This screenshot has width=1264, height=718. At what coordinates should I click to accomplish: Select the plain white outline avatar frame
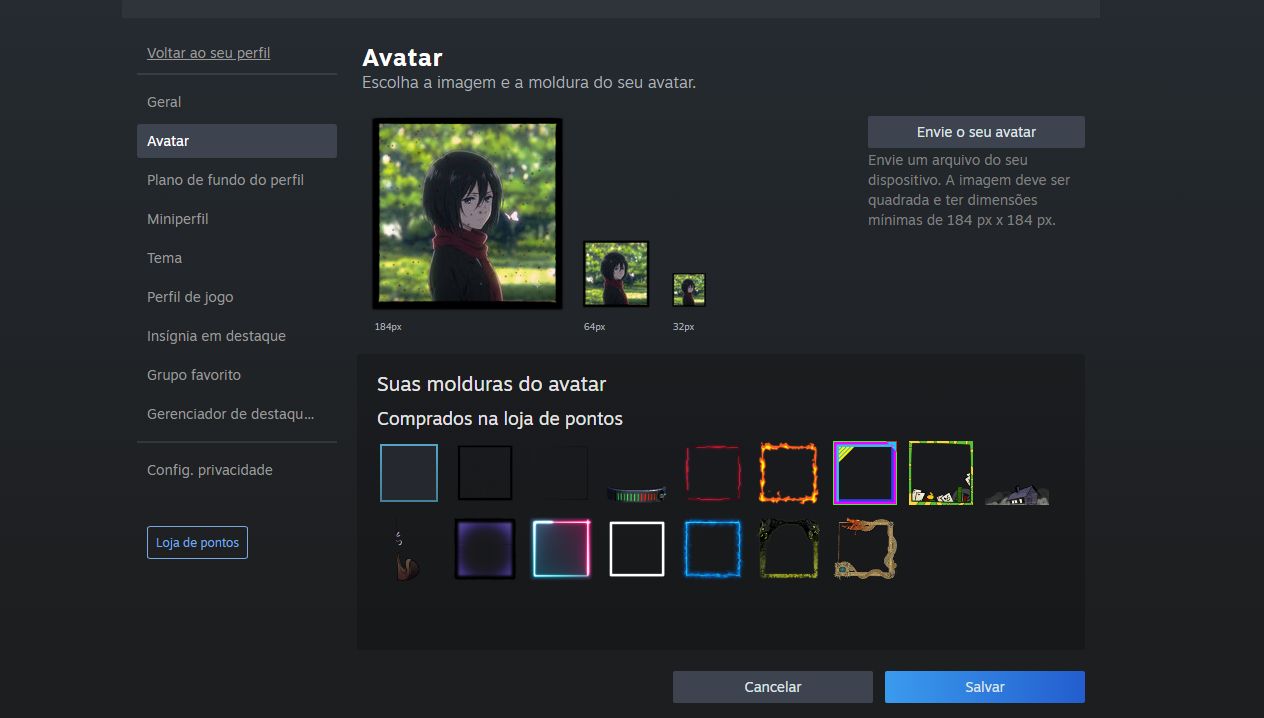point(637,549)
